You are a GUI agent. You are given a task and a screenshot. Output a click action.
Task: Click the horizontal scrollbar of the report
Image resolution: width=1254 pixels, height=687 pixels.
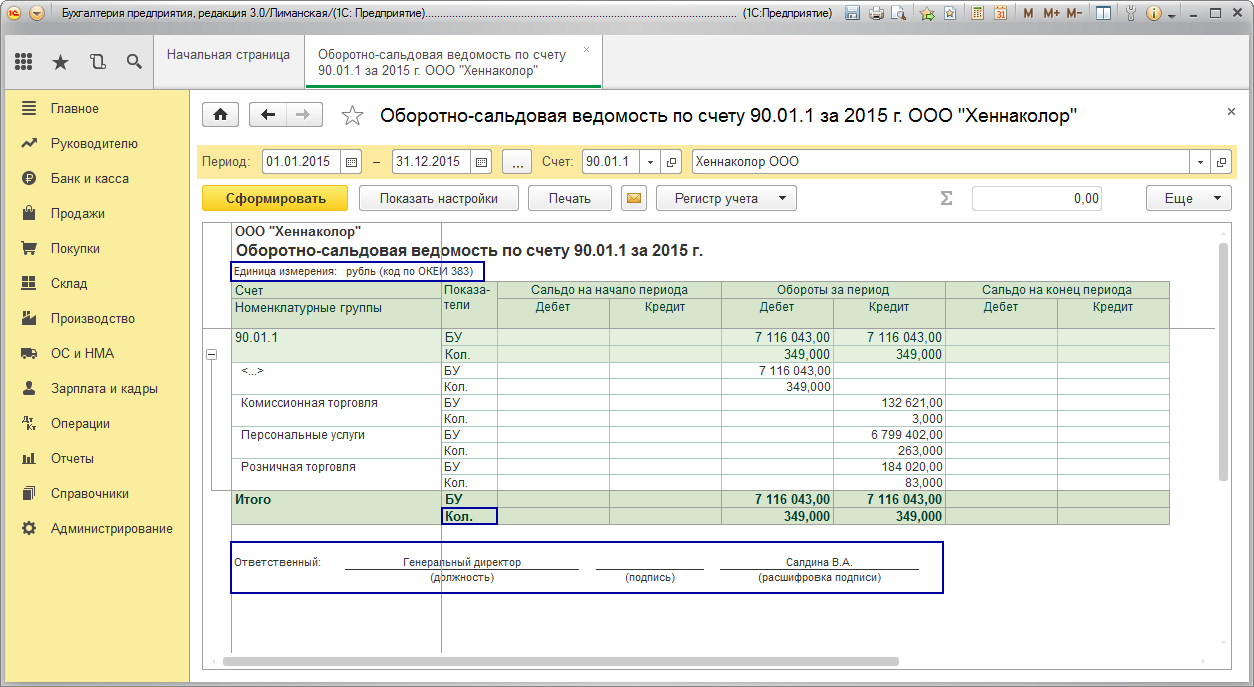point(560,661)
